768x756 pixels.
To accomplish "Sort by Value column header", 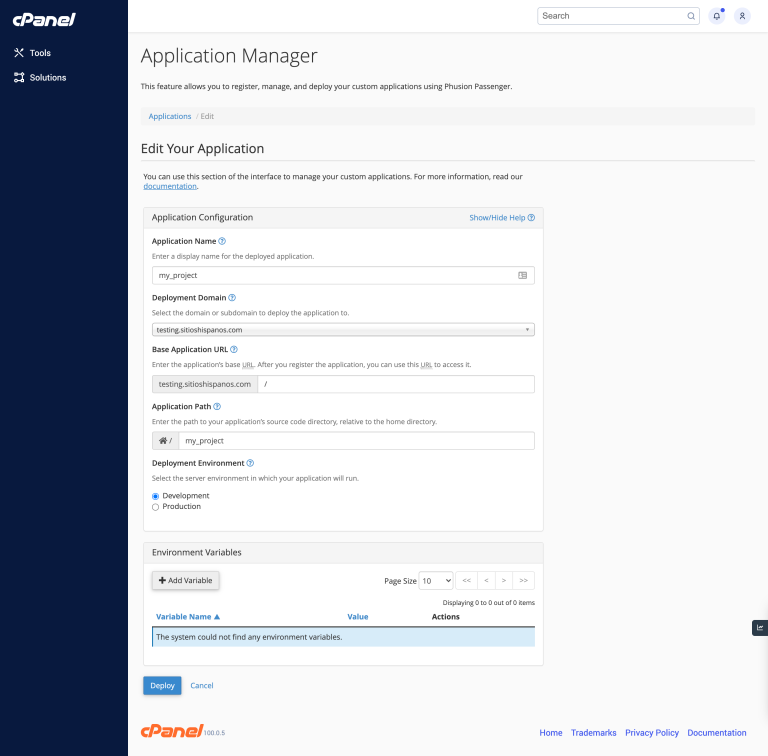I will point(358,616).
